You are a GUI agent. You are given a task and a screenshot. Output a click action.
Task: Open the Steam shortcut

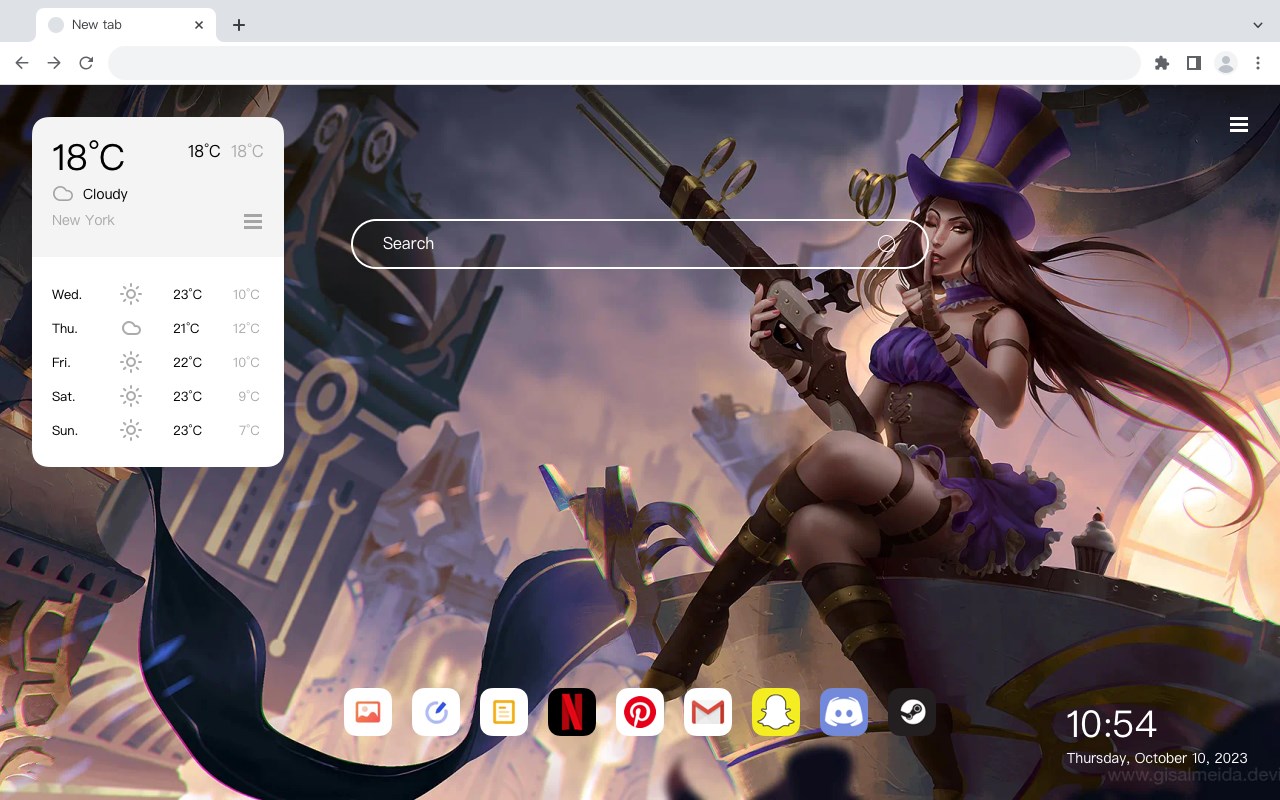point(912,712)
